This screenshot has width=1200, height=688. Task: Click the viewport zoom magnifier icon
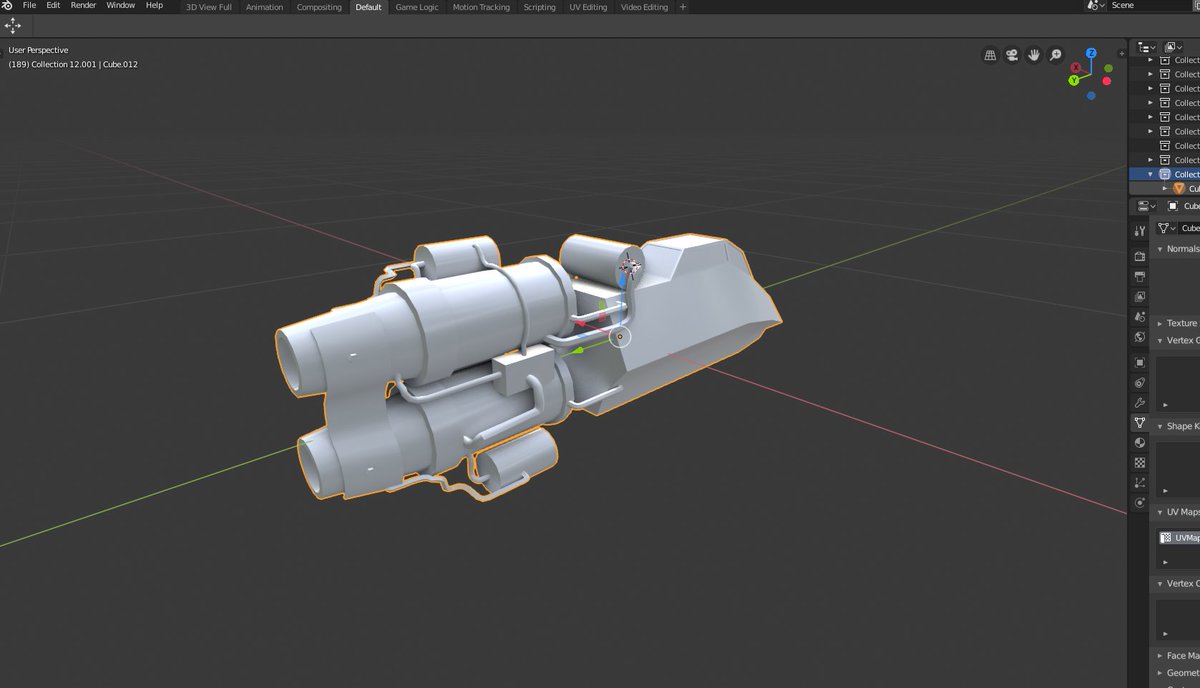coord(1055,55)
